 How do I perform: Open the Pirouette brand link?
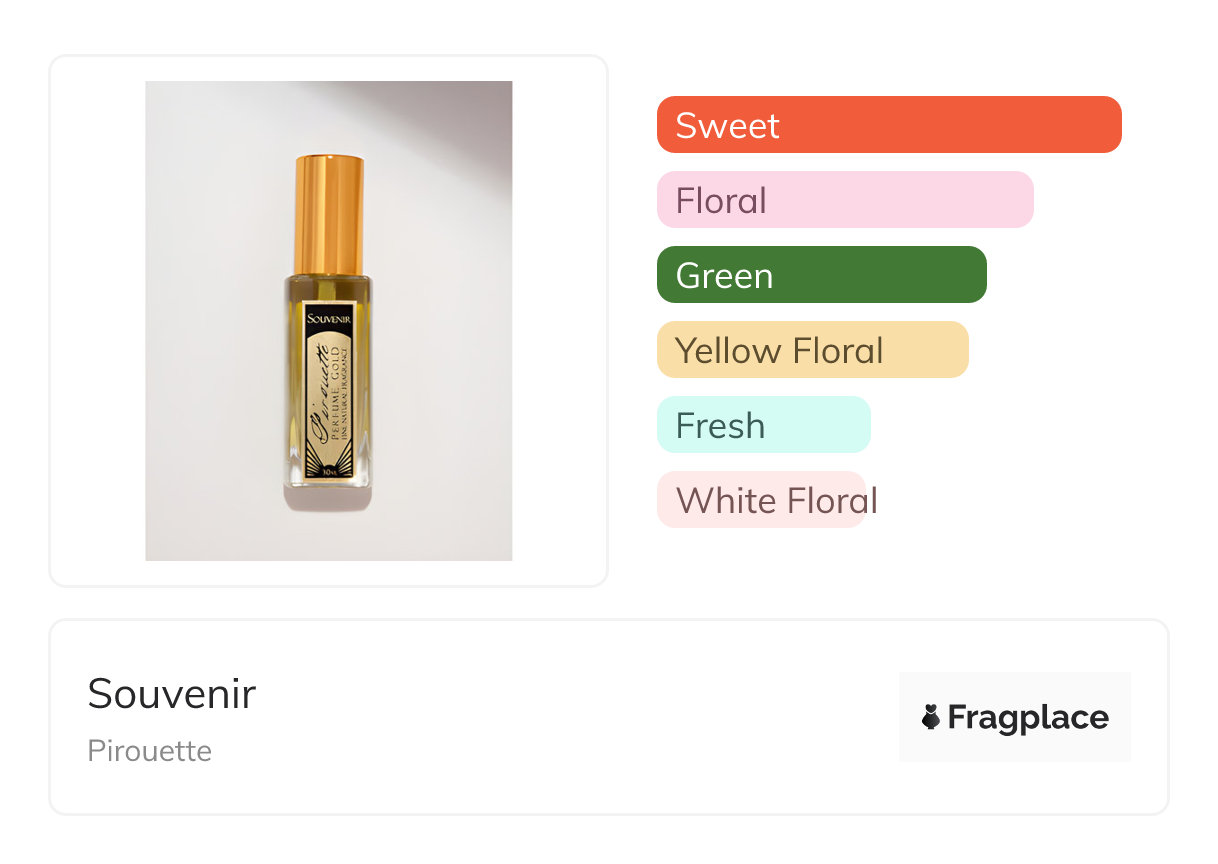point(149,751)
